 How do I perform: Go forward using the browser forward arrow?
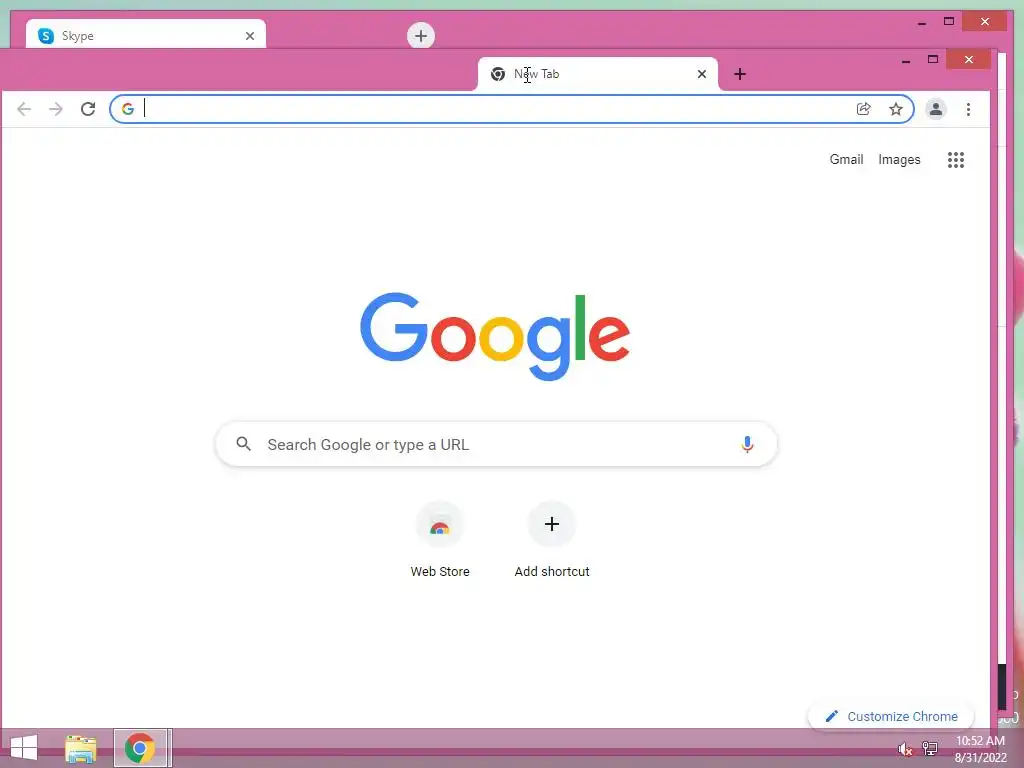56,109
